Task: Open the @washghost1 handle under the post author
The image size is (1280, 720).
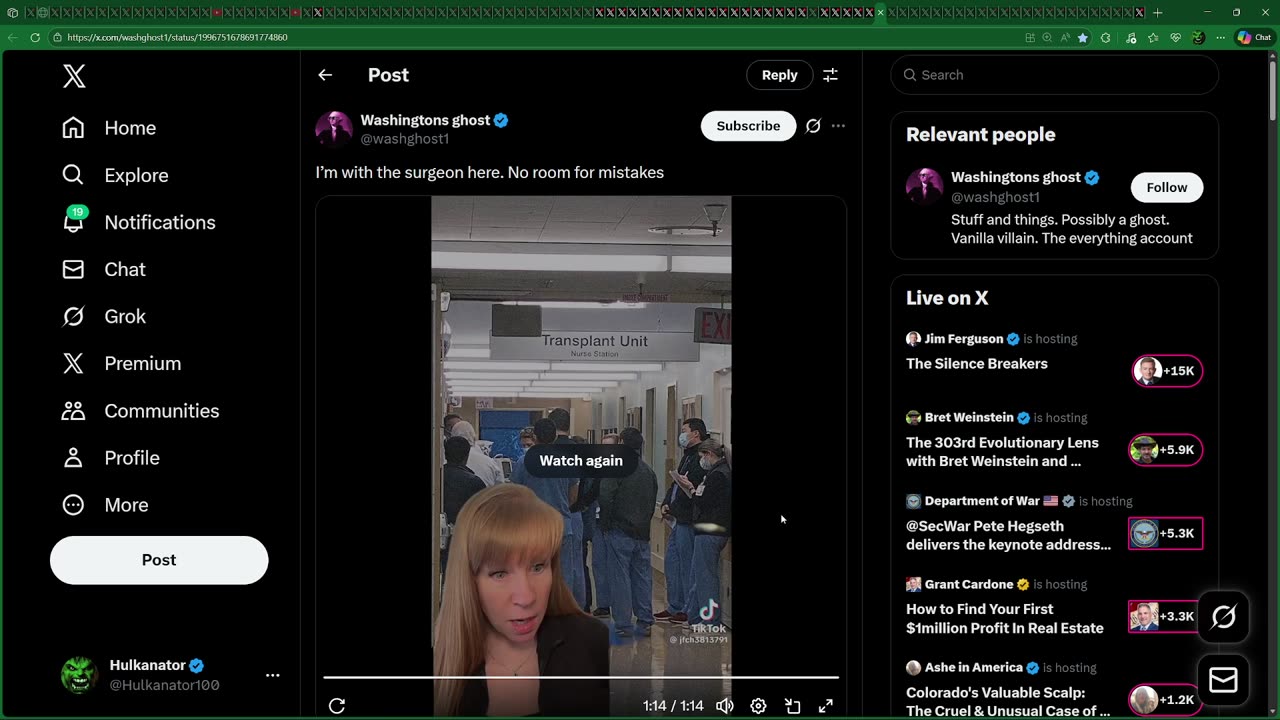Action: (405, 139)
